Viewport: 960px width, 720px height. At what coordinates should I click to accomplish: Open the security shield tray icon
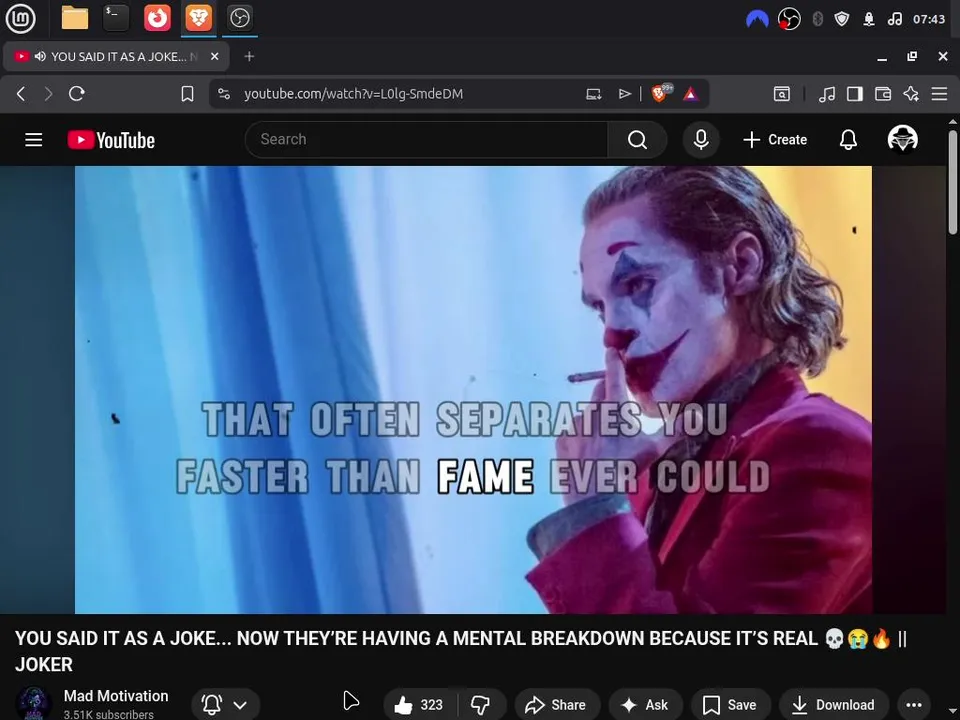click(x=842, y=20)
